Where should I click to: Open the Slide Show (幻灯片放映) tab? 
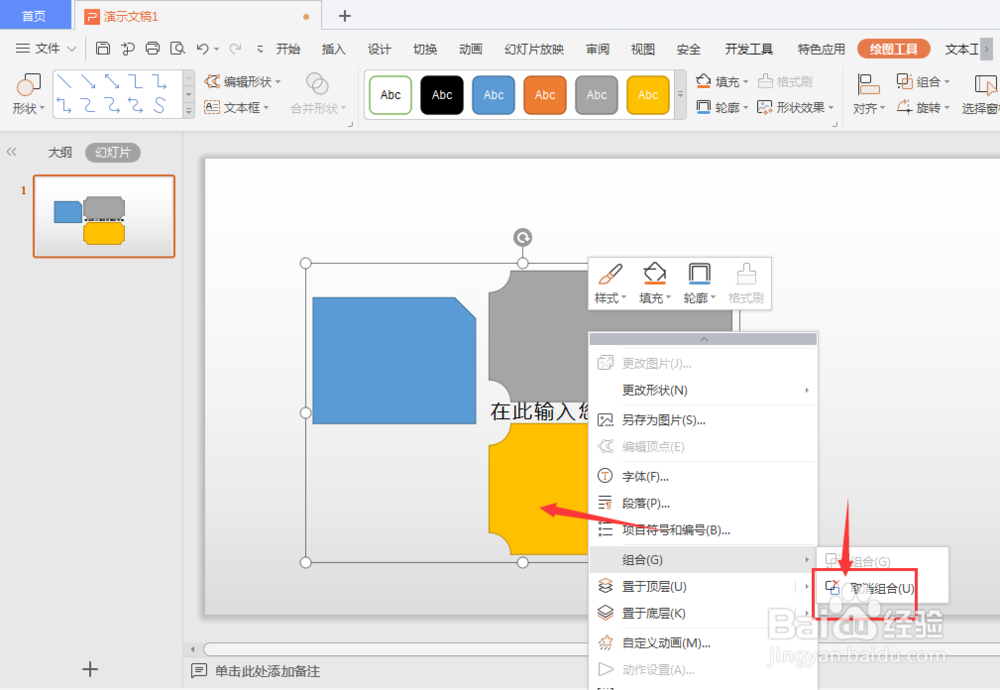tap(534, 49)
